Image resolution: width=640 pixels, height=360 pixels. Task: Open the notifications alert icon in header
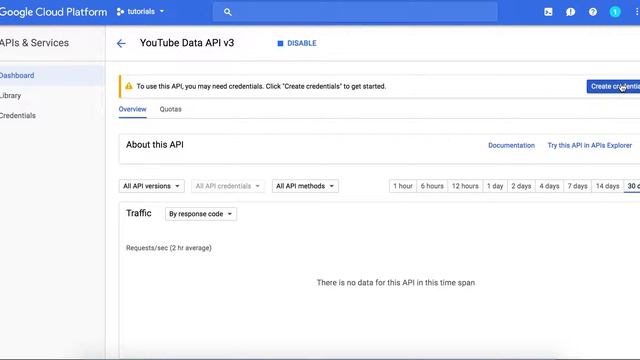point(571,12)
